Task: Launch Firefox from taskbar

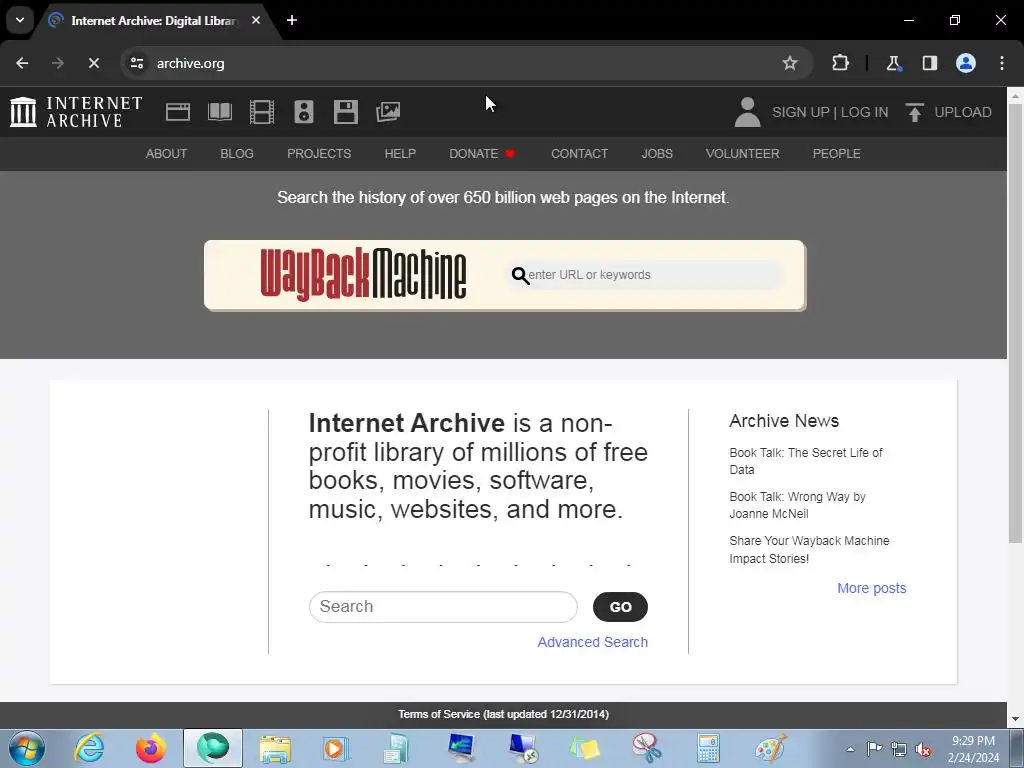Action: pyautogui.click(x=151, y=748)
